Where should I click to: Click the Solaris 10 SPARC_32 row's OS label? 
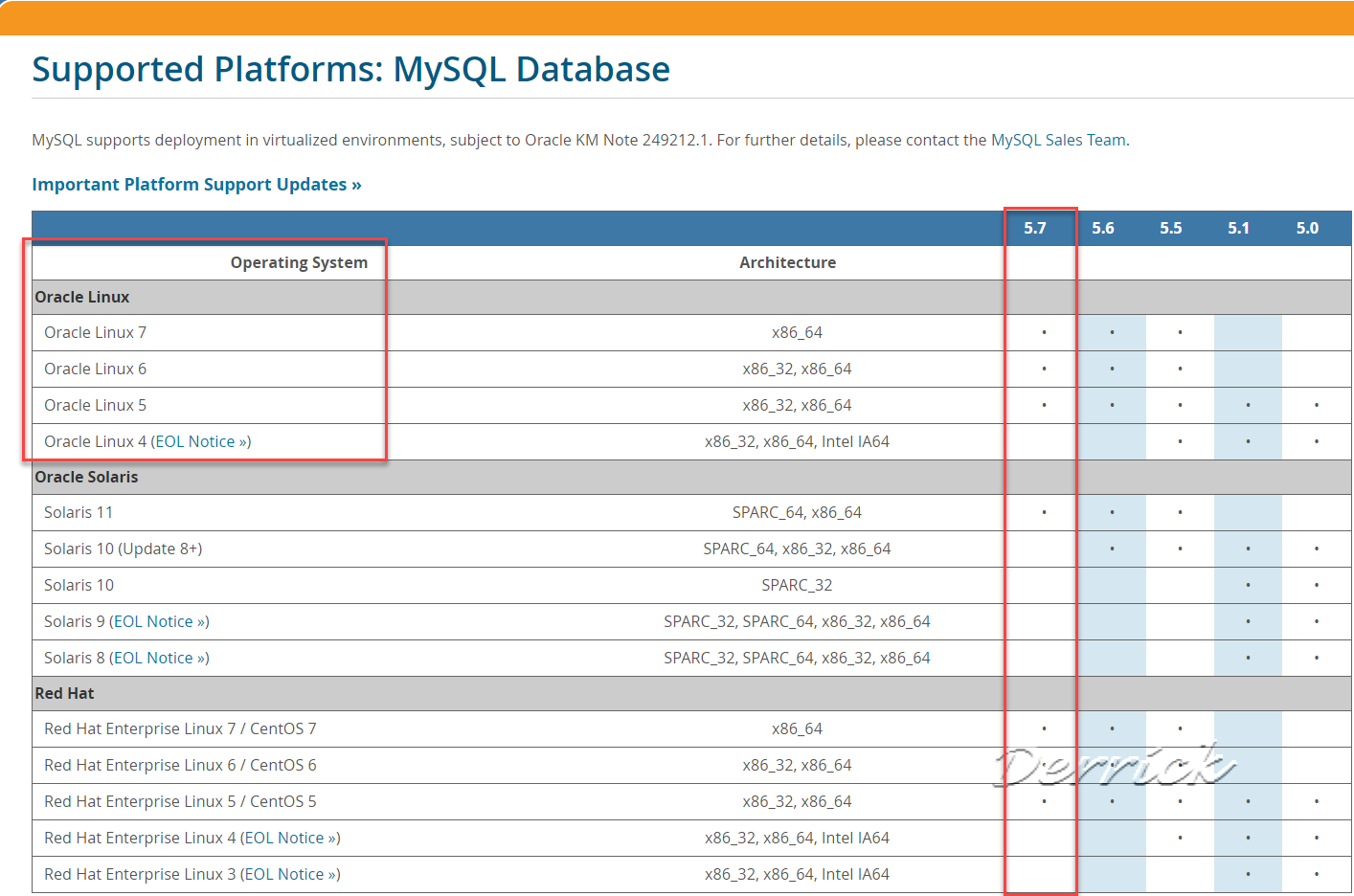pos(79,585)
